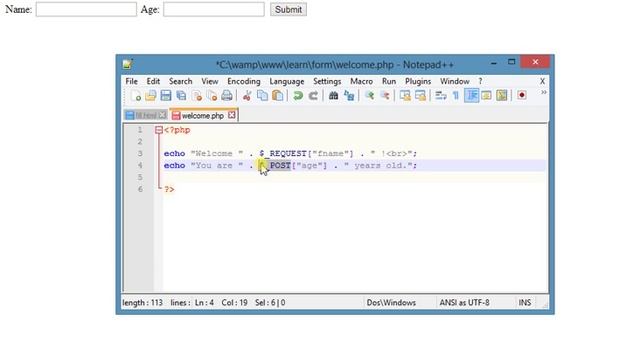This screenshot has height=360, width=640.
Task: Toggle the Show indent guide icon
Action: click(471, 96)
